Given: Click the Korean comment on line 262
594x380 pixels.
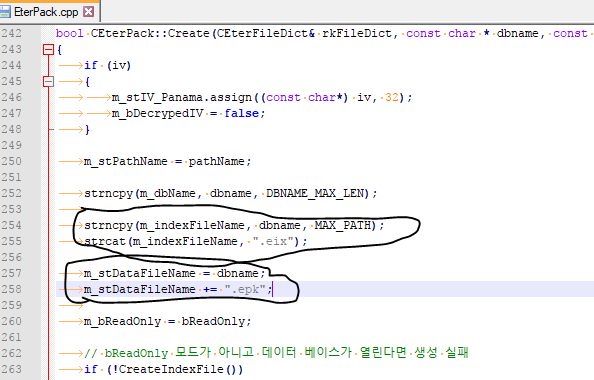Looking at the screenshot, I should click(276, 353).
